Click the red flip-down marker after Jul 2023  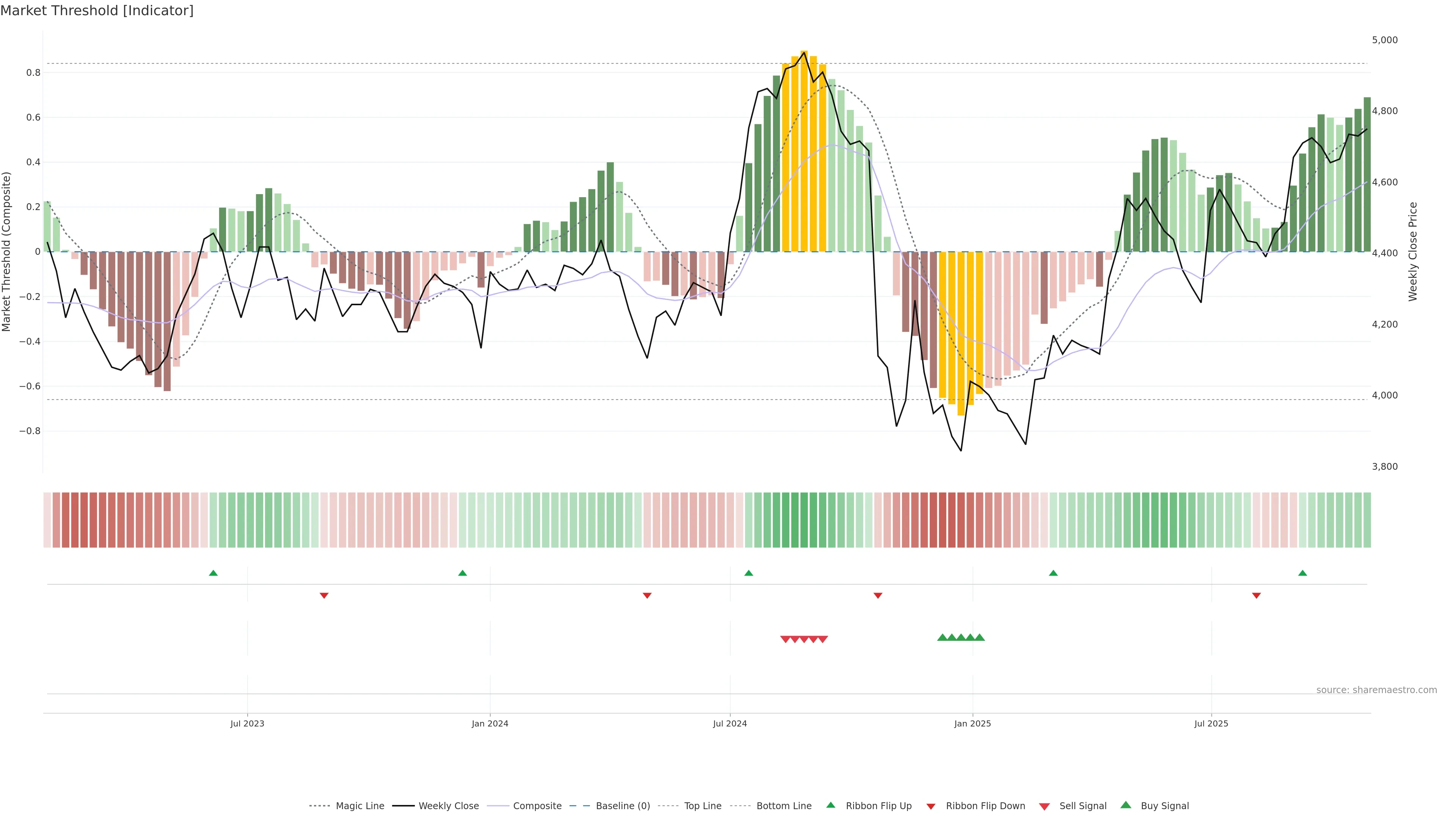[x=324, y=596]
